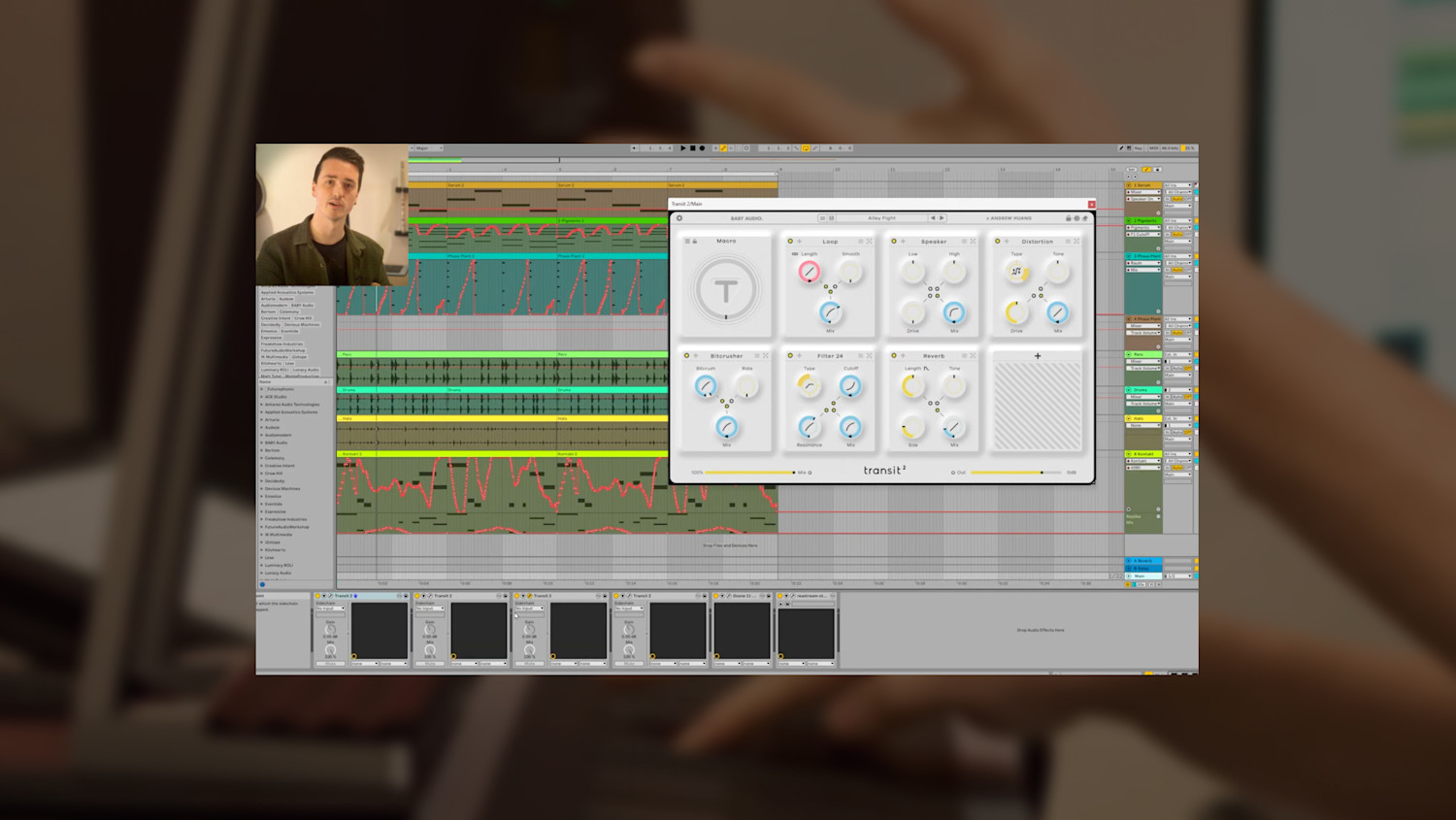Toggle first Transit 2 device activator

pyautogui.click(x=317, y=596)
